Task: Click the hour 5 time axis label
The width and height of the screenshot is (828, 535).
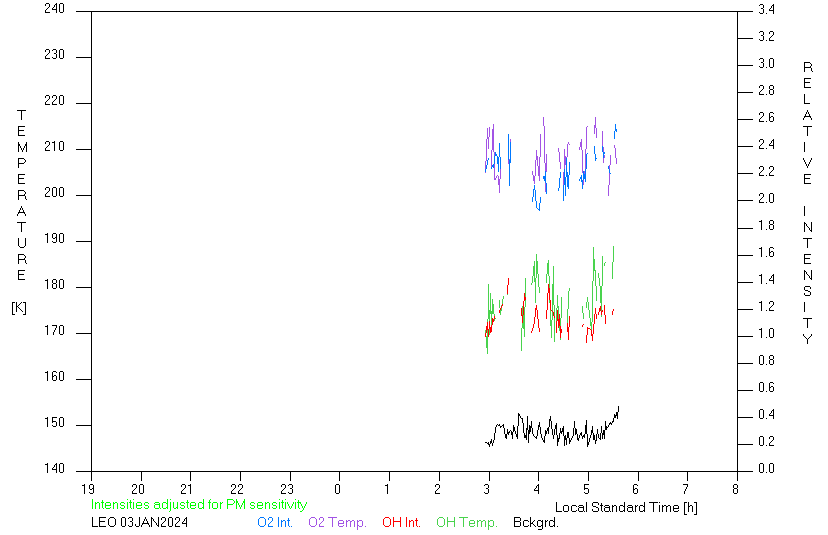Action: (586, 489)
